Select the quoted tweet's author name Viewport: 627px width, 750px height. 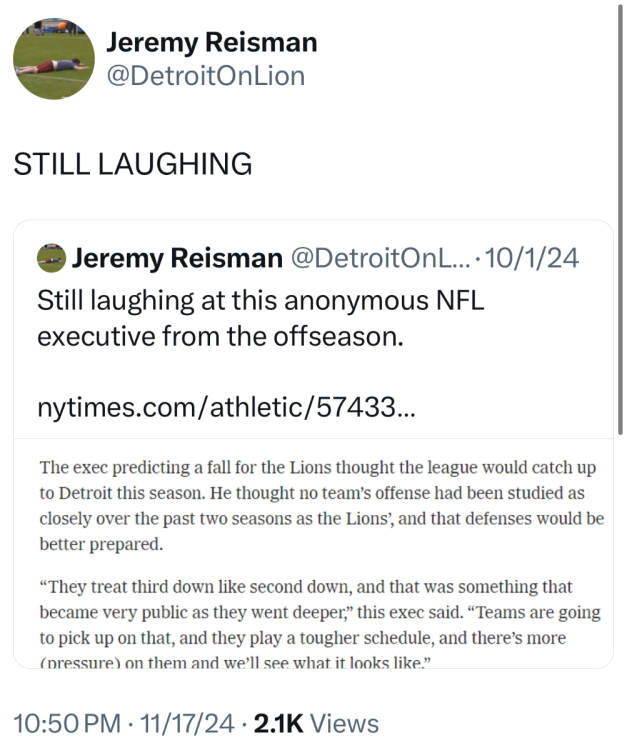click(x=177, y=259)
